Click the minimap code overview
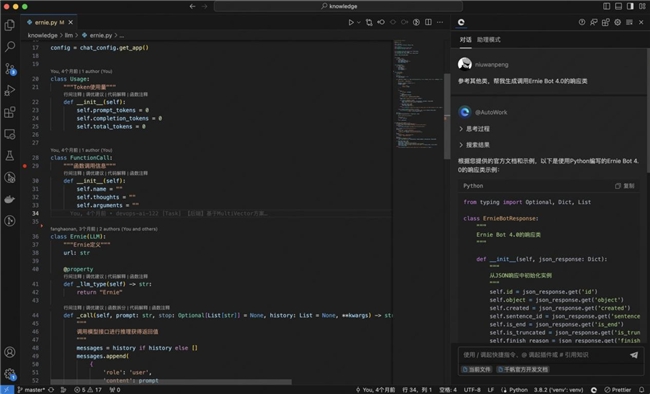This screenshot has width=650, height=394. click(x=418, y=93)
